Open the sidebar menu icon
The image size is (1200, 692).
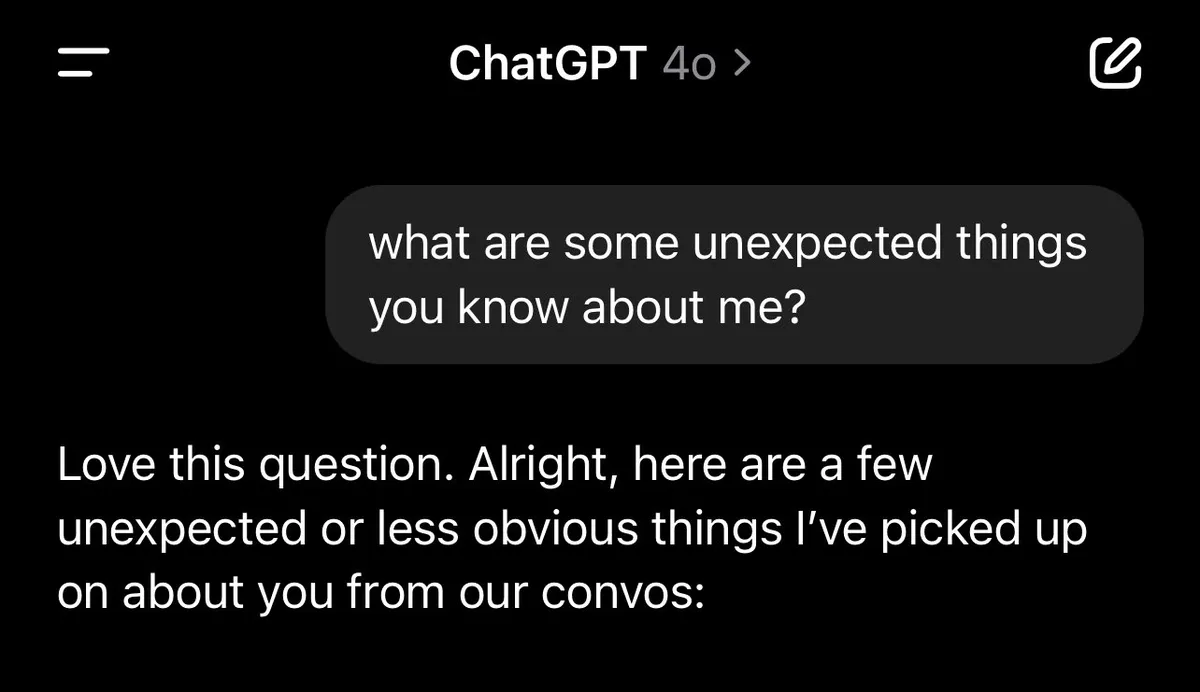(x=83, y=63)
